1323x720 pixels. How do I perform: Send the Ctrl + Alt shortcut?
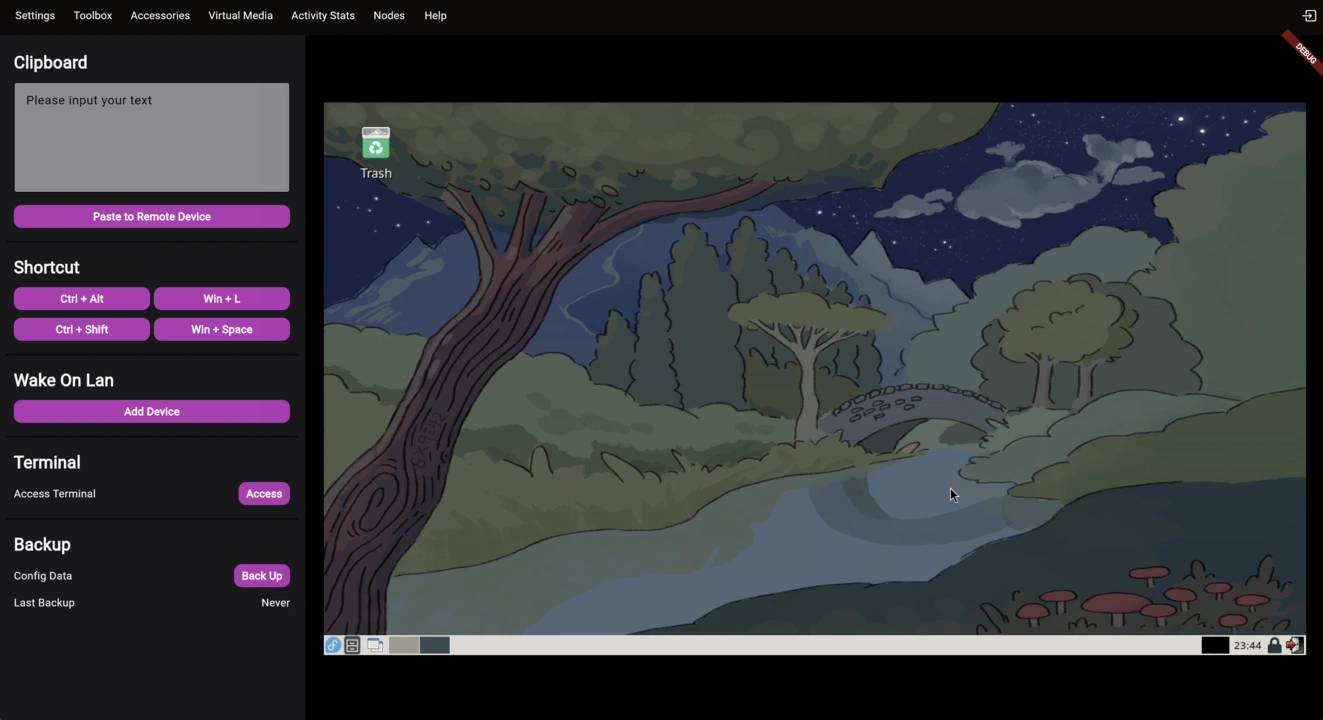[x=82, y=299]
